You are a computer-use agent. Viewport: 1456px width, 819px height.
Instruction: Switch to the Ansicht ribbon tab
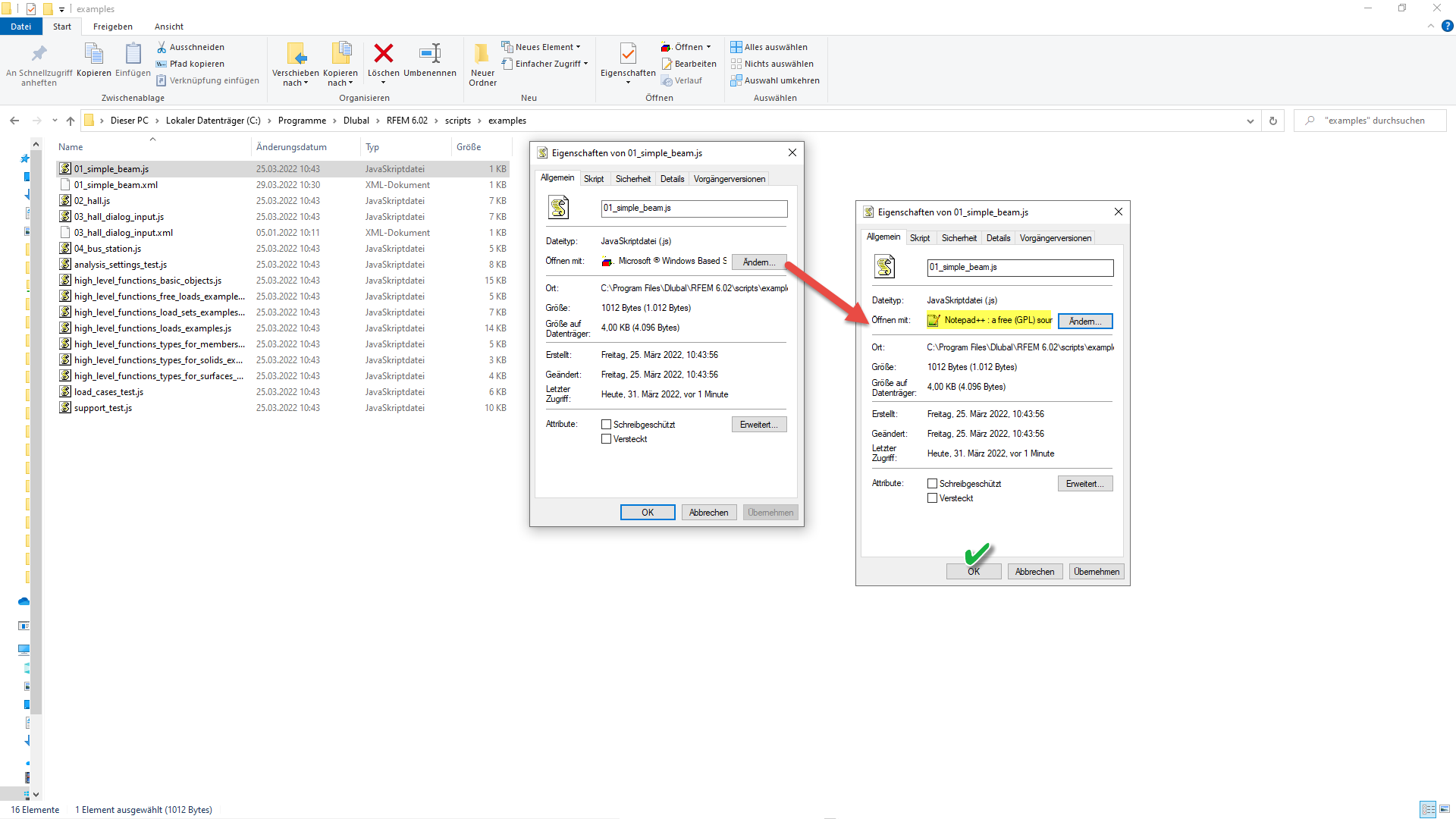point(168,27)
